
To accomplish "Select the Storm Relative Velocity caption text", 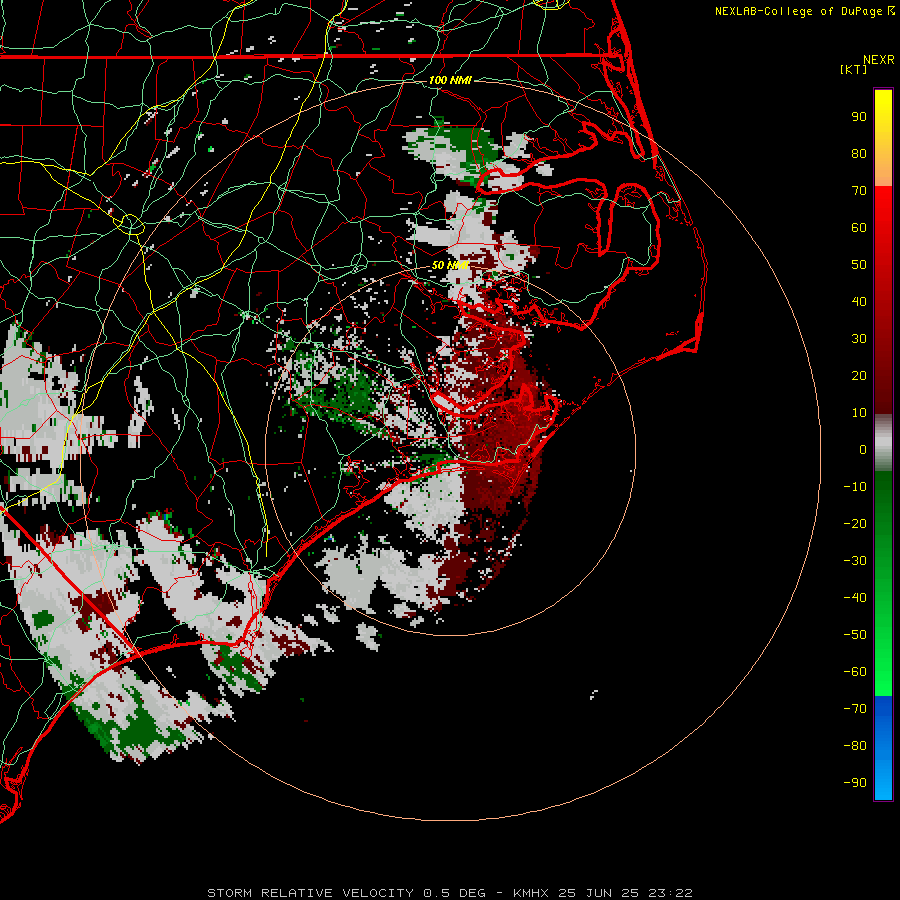I will [450, 893].
